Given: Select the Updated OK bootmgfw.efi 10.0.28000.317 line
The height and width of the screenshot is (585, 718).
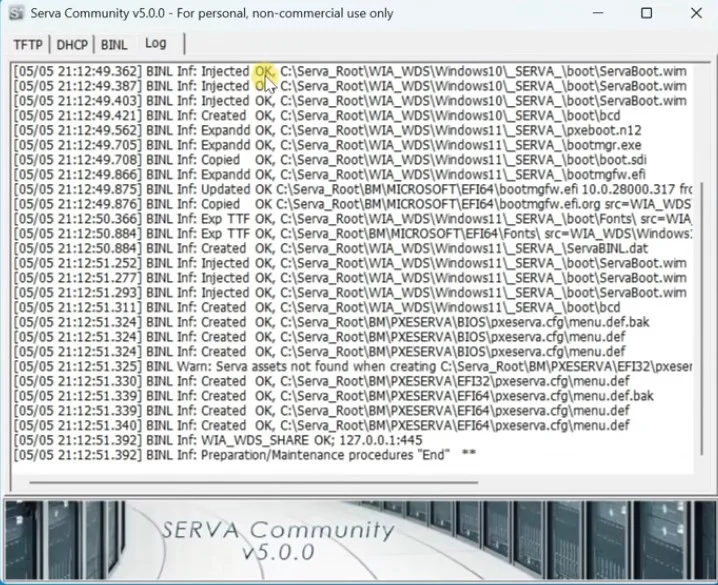Looking at the screenshot, I should [353, 190].
